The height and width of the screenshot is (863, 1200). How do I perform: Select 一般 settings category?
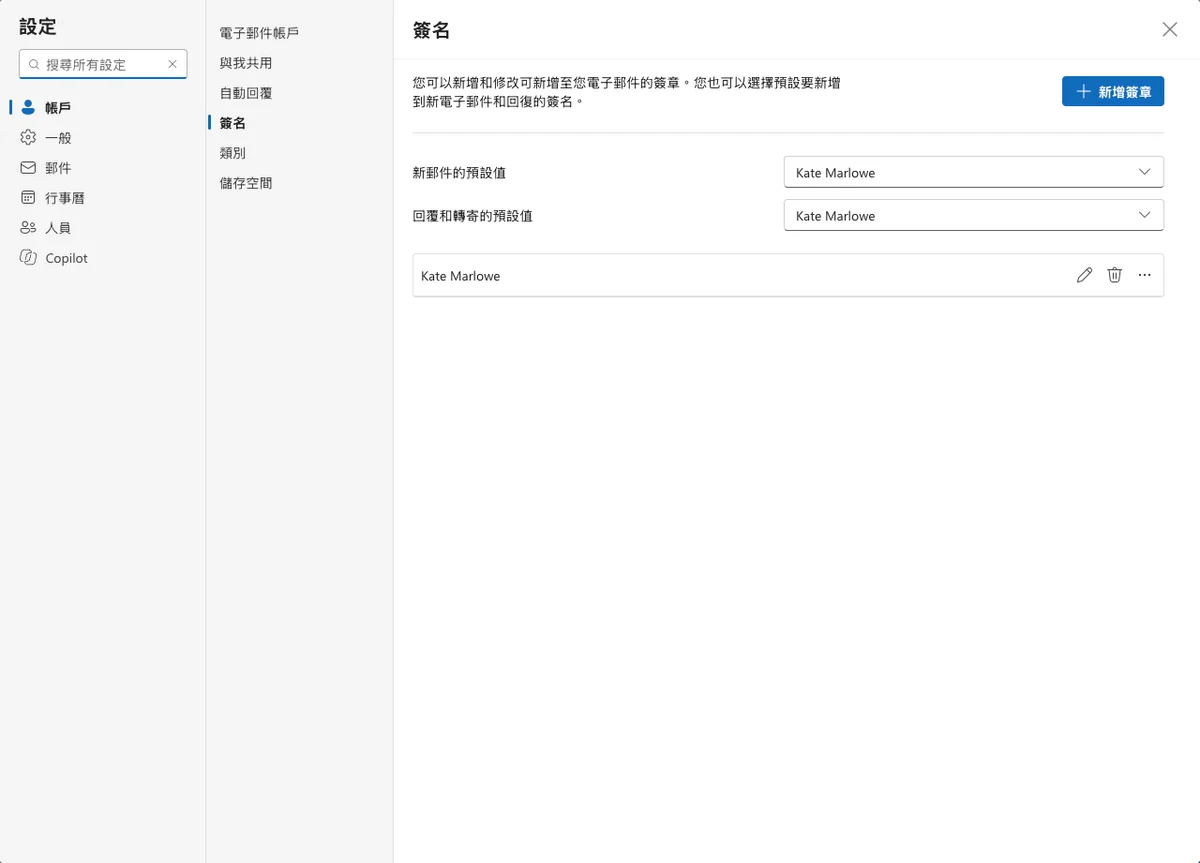58,138
